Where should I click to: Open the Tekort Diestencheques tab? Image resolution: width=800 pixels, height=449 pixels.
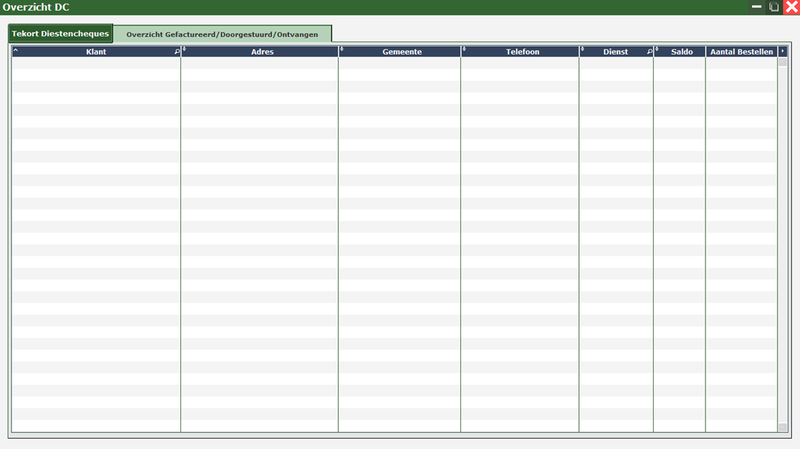click(x=60, y=33)
